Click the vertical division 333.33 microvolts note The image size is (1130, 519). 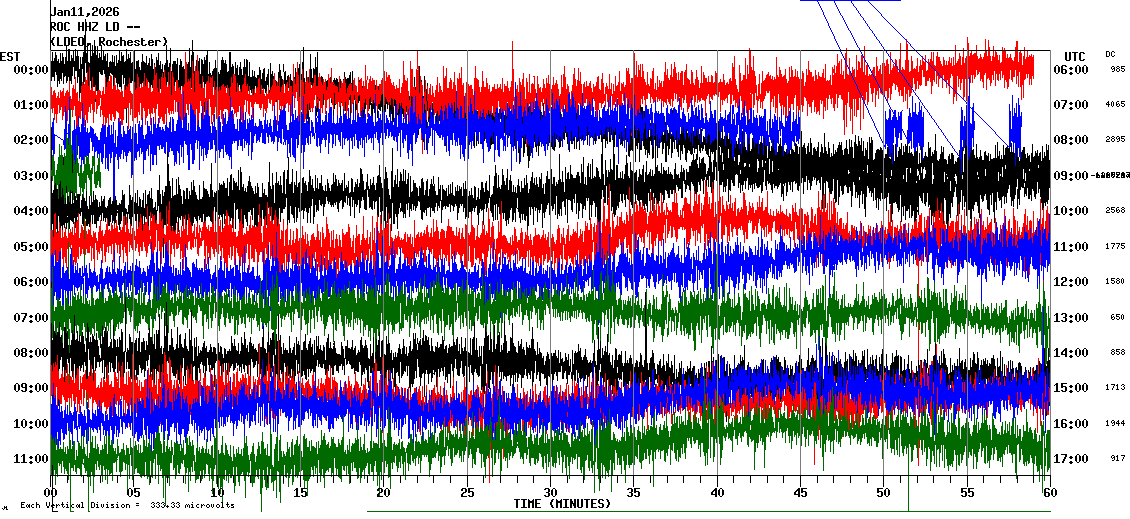click(x=127, y=505)
